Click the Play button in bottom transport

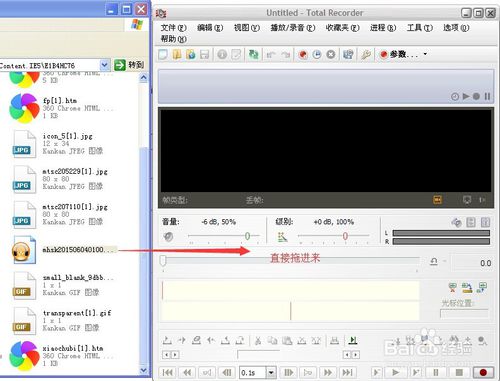396,372
